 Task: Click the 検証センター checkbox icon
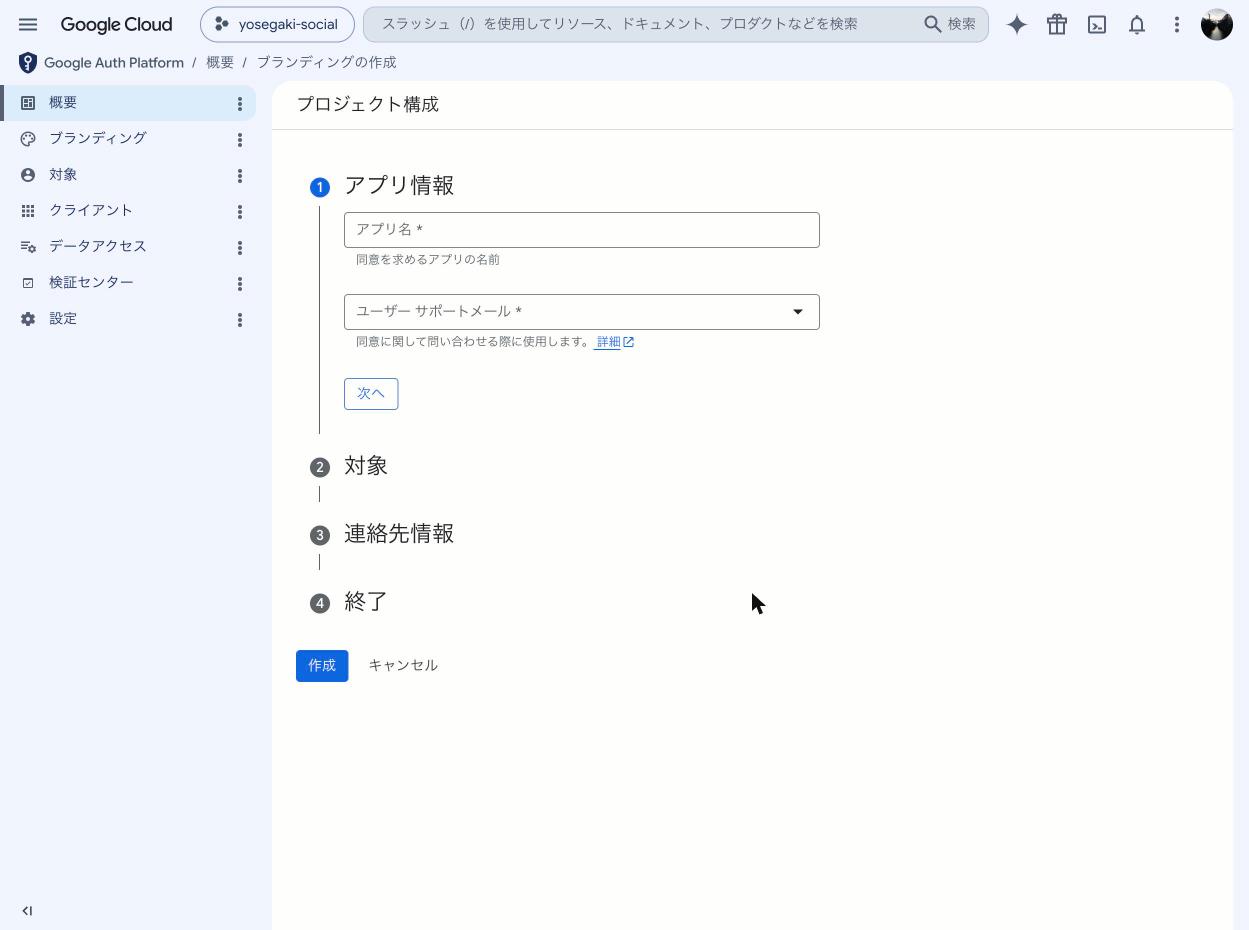[x=28, y=283]
